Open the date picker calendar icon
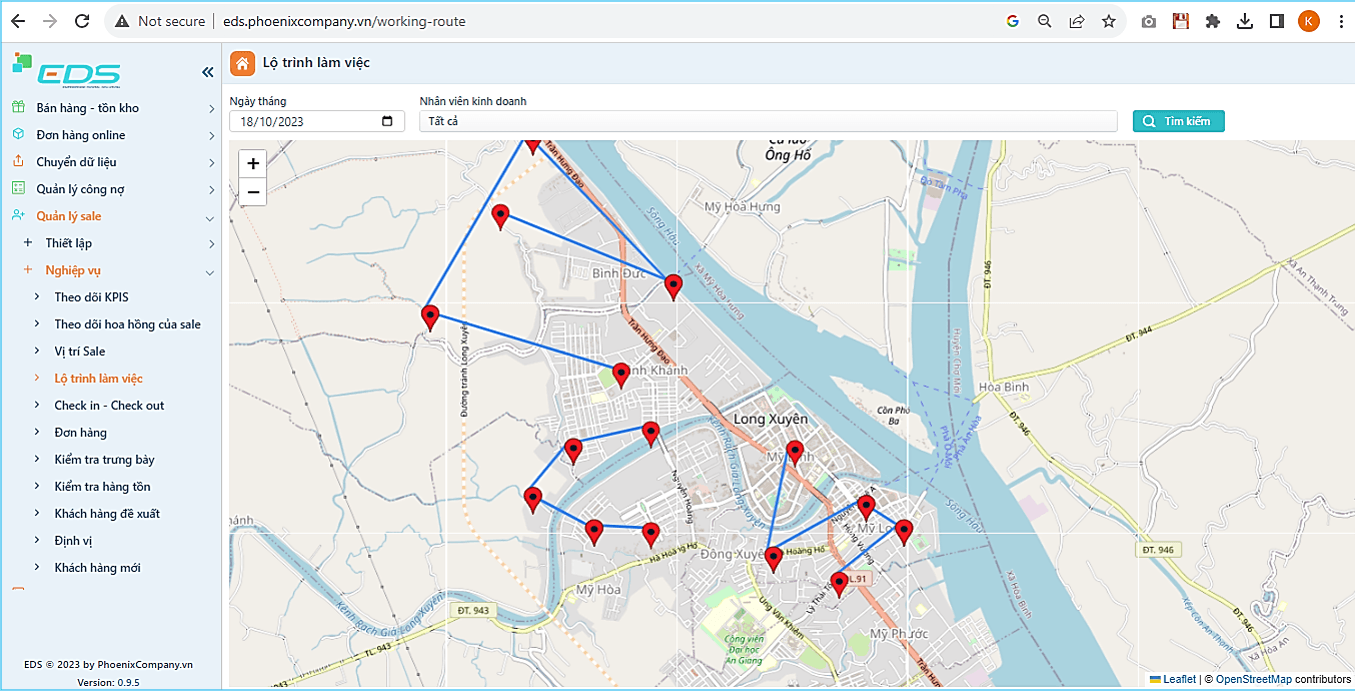The width and height of the screenshot is (1355, 691). point(388,122)
